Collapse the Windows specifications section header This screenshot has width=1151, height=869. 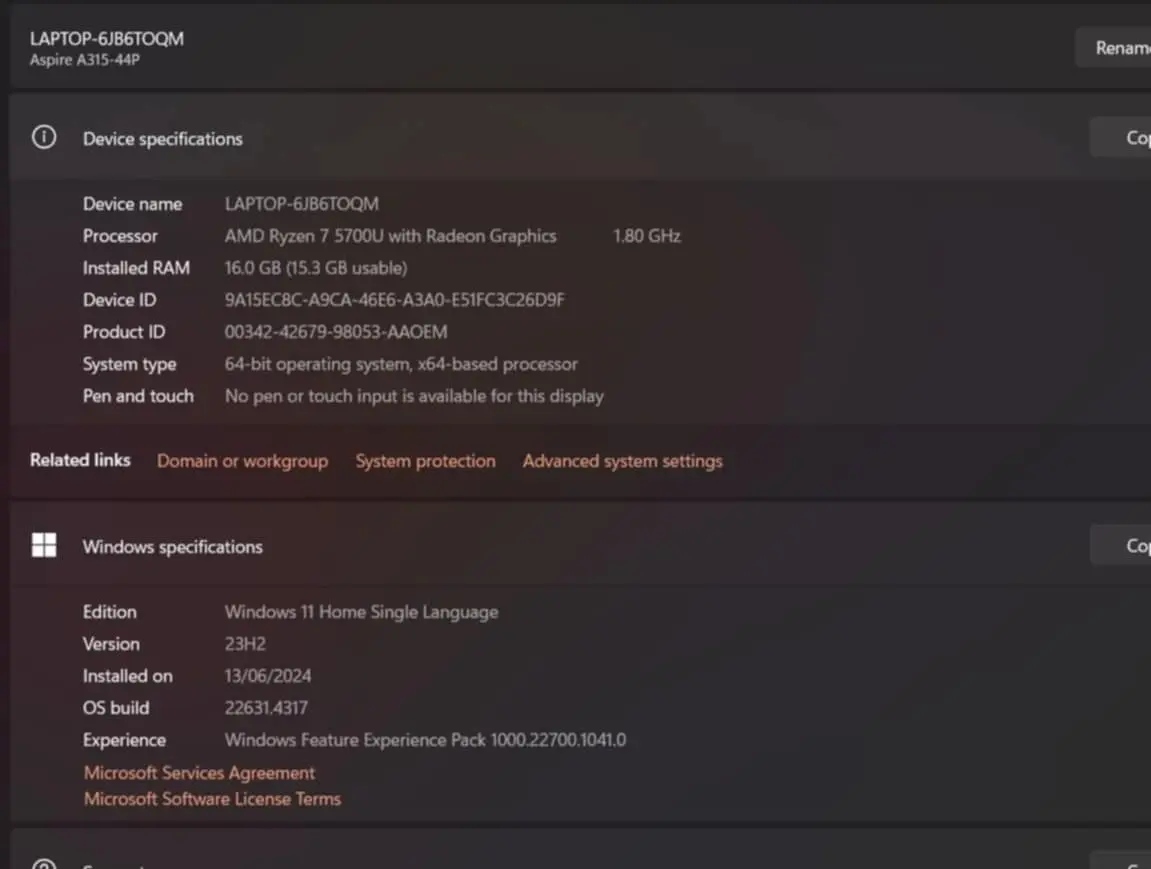pyautogui.click(x=580, y=545)
